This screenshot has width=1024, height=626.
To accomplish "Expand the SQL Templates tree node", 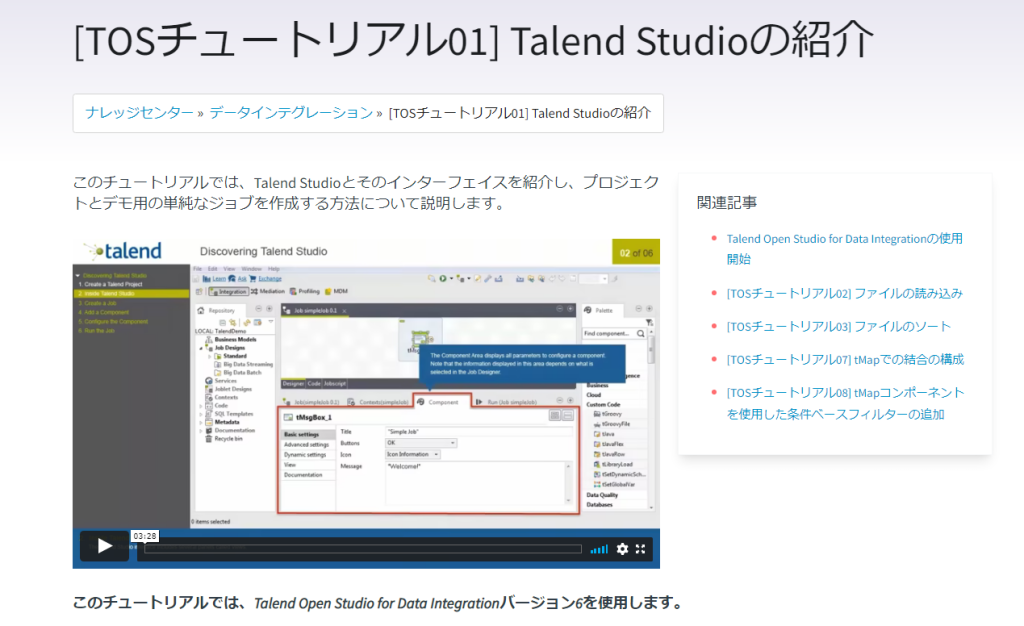I will click(x=201, y=414).
